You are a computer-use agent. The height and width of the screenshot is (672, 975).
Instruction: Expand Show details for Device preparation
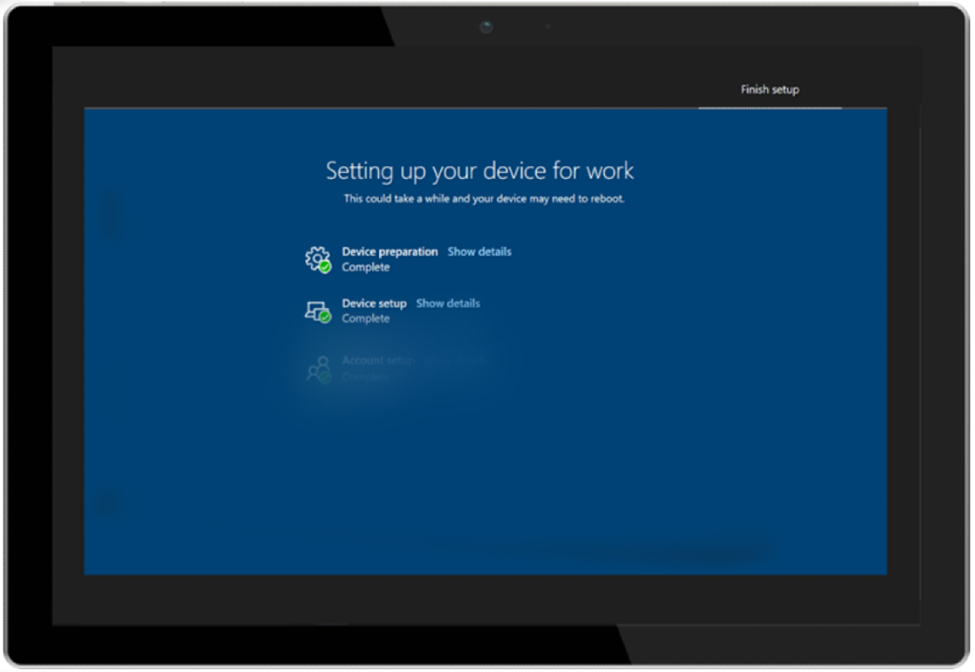[x=479, y=251]
